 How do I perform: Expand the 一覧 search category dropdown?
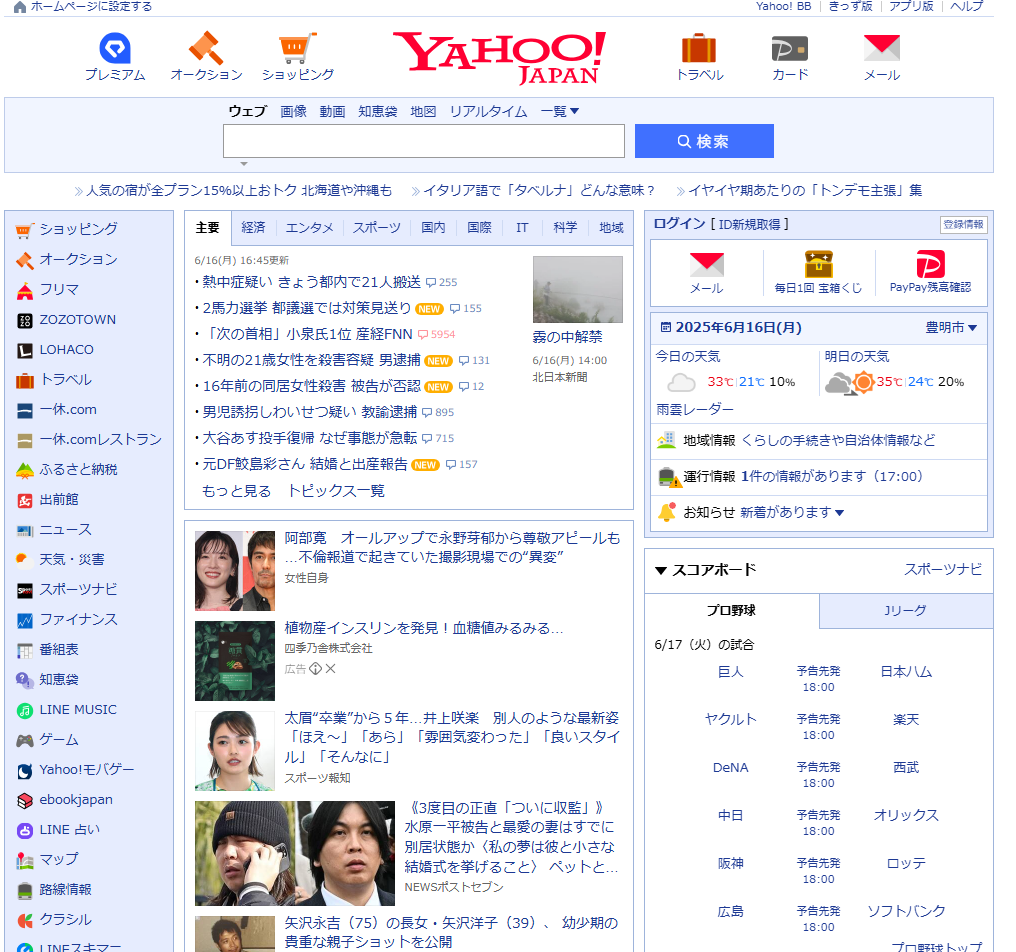coord(560,111)
